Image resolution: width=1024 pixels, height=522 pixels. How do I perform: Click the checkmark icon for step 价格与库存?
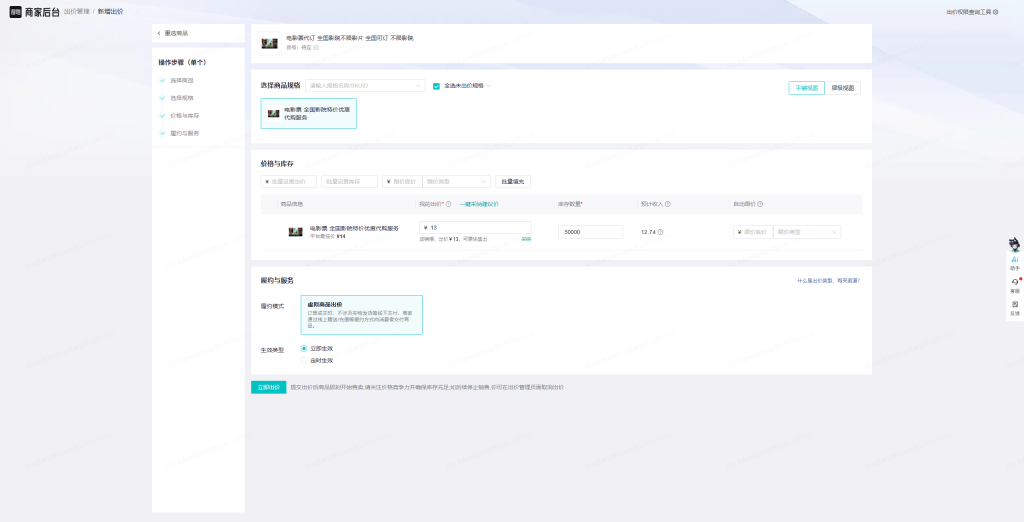(x=162, y=116)
